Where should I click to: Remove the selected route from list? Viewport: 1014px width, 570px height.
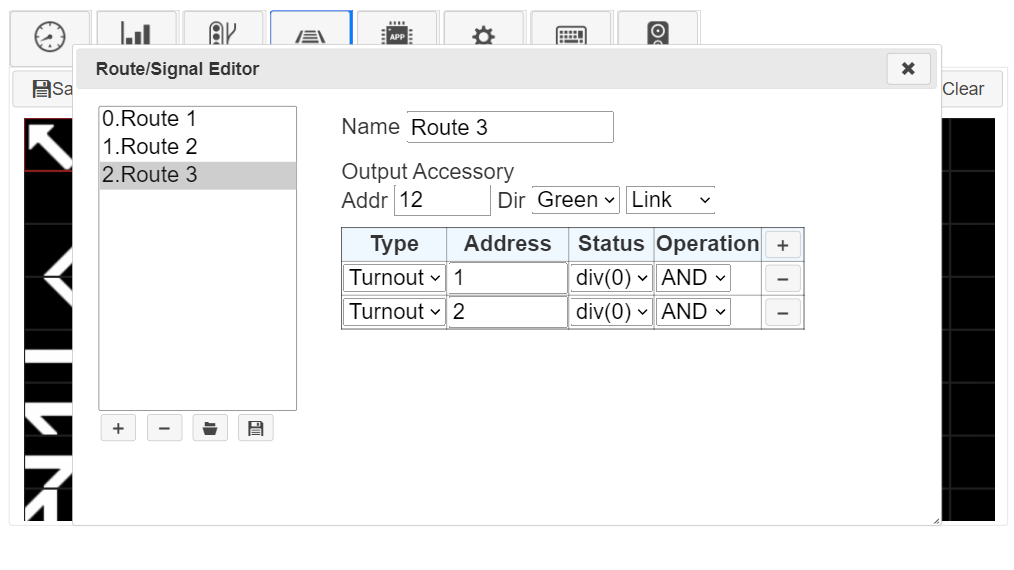click(x=164, y=428)
